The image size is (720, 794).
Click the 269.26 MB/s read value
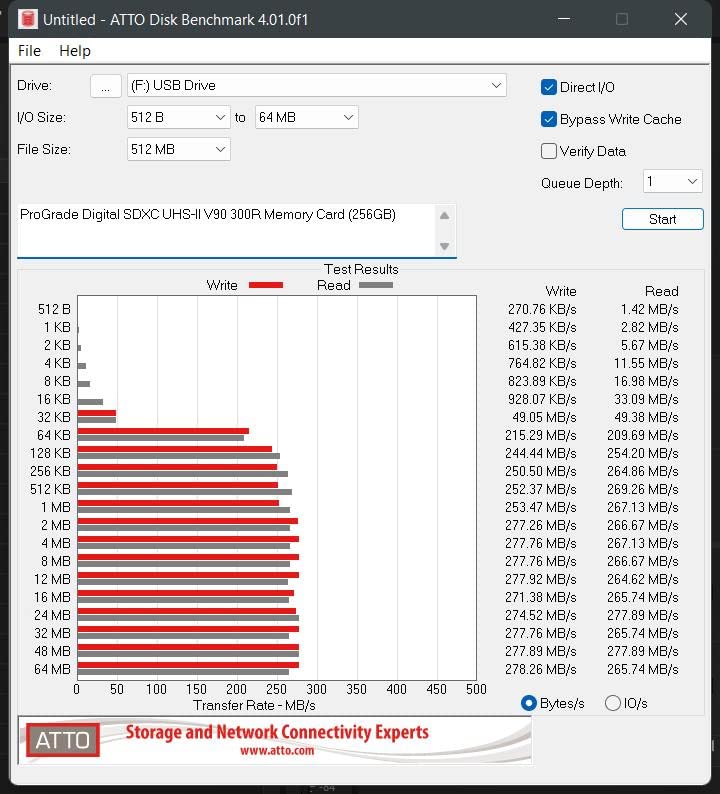tap(643, 489)
